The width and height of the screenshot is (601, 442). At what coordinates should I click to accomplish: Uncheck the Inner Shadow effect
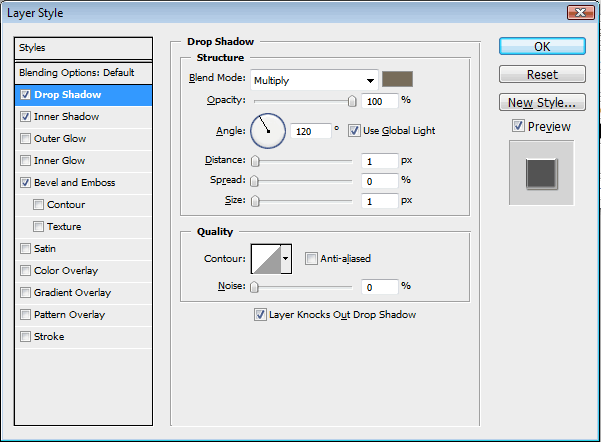pyautogui.click(x=25, y=117)
